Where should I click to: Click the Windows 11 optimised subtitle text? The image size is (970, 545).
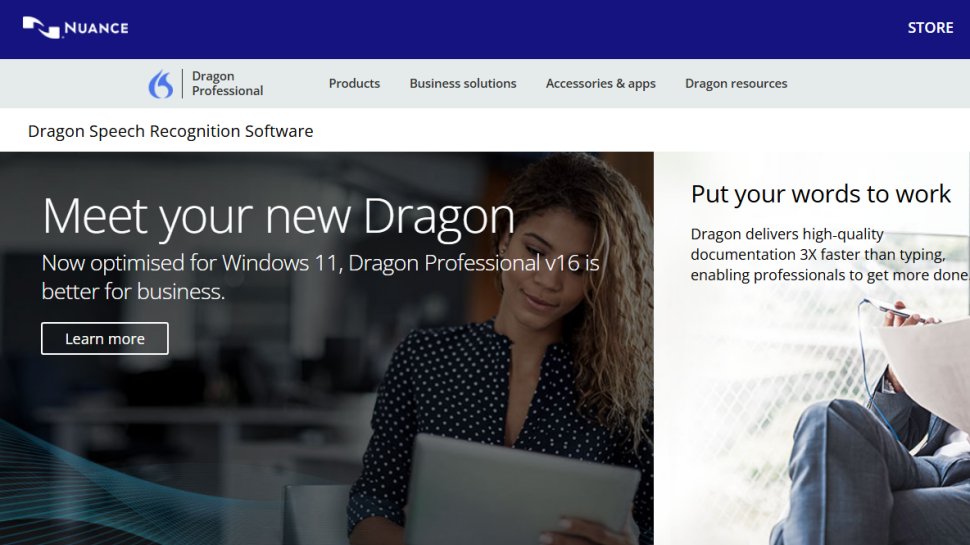tap(320, 277)
